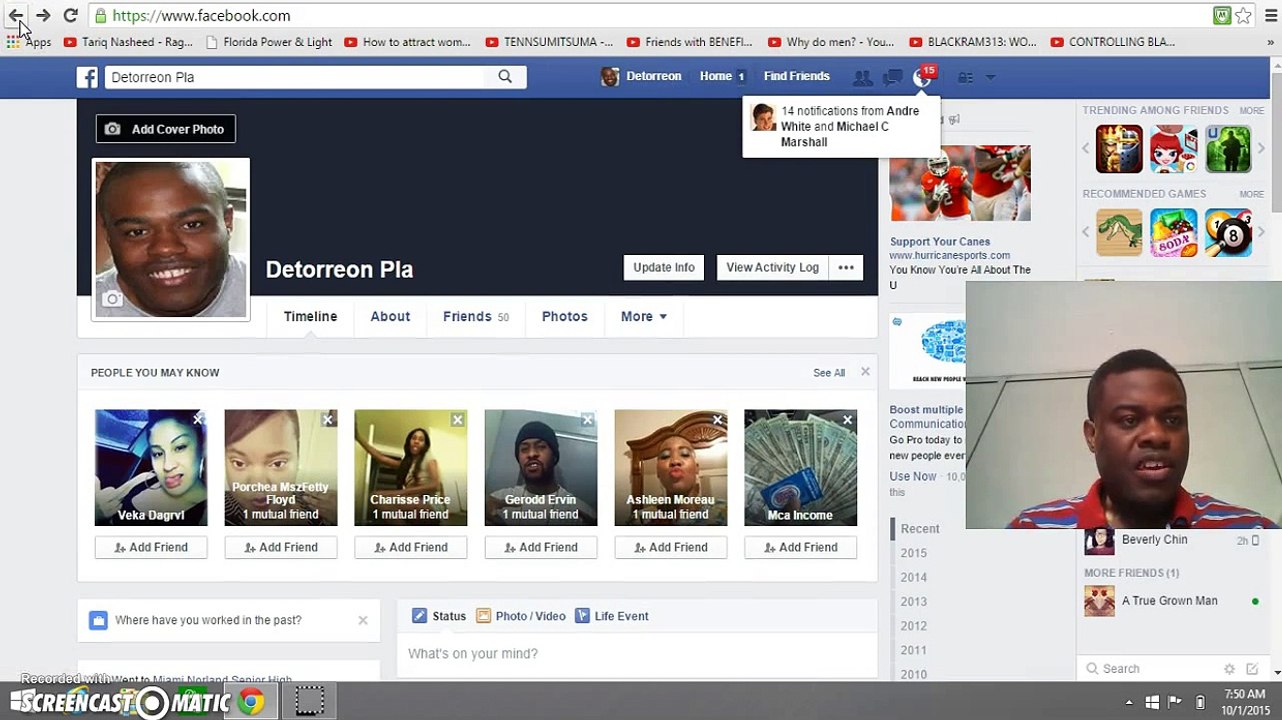Close the People You May Know section
Viewport: 1282px width, 720px height.
tap(865, 372)
